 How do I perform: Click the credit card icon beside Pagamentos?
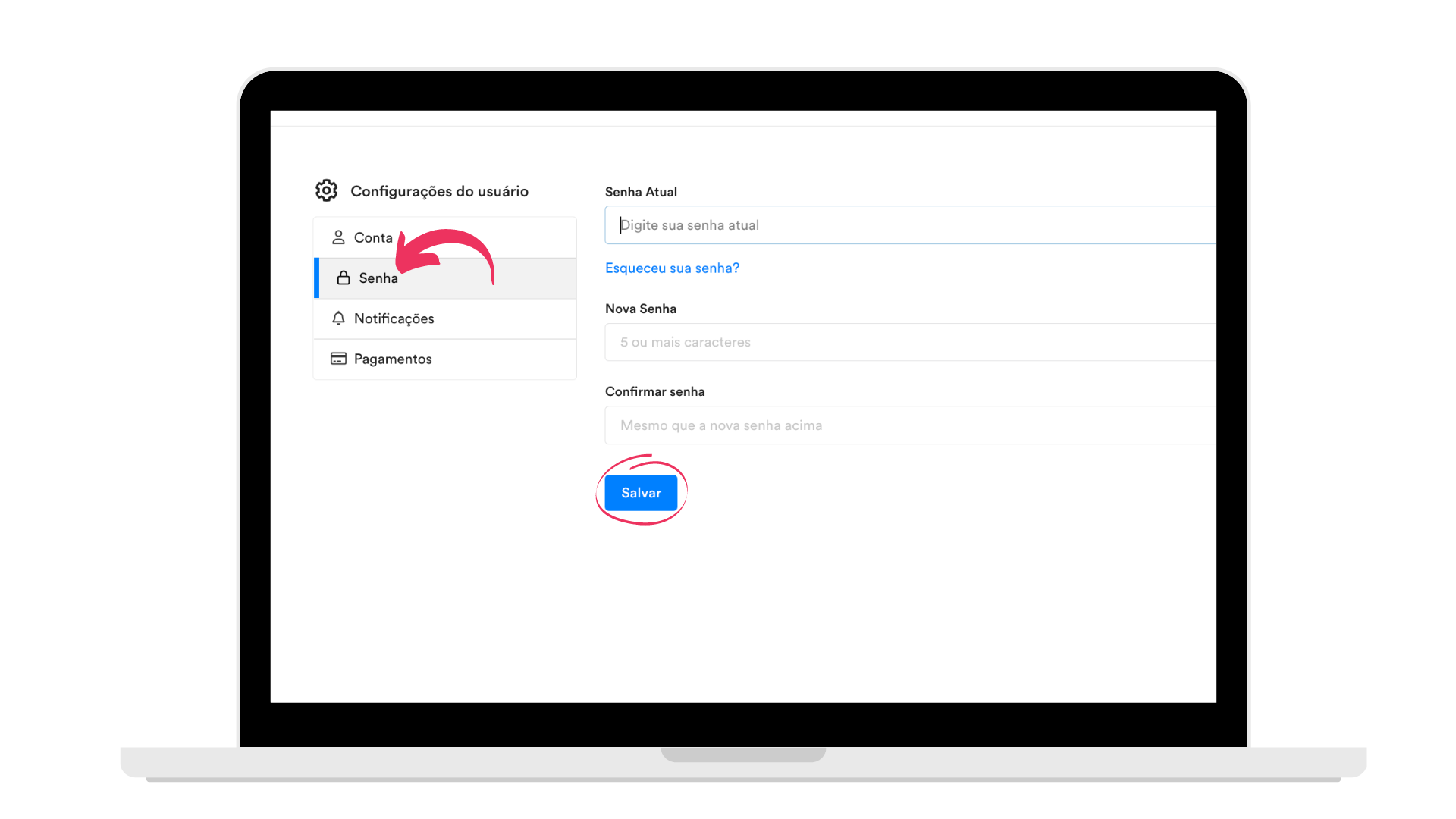(x=338, y=359)
